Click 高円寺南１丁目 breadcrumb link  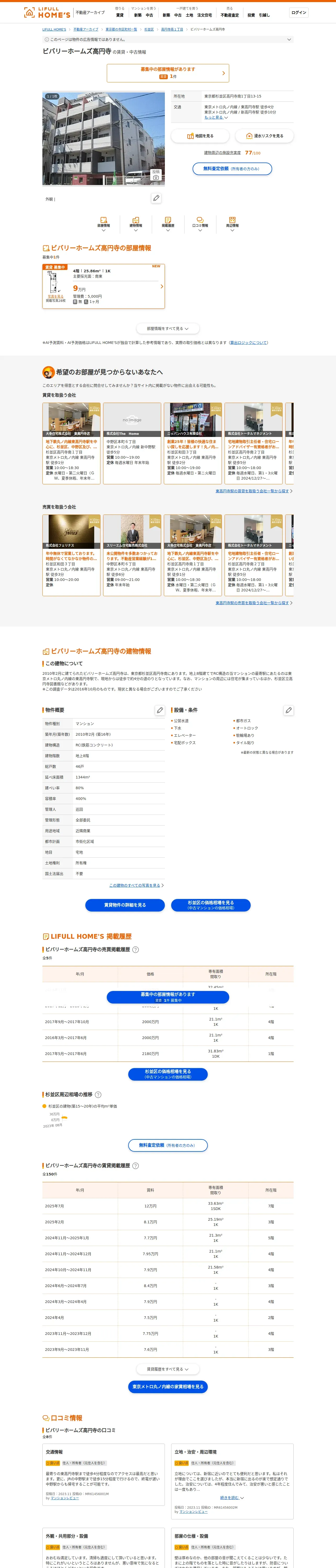pos(172,29)
